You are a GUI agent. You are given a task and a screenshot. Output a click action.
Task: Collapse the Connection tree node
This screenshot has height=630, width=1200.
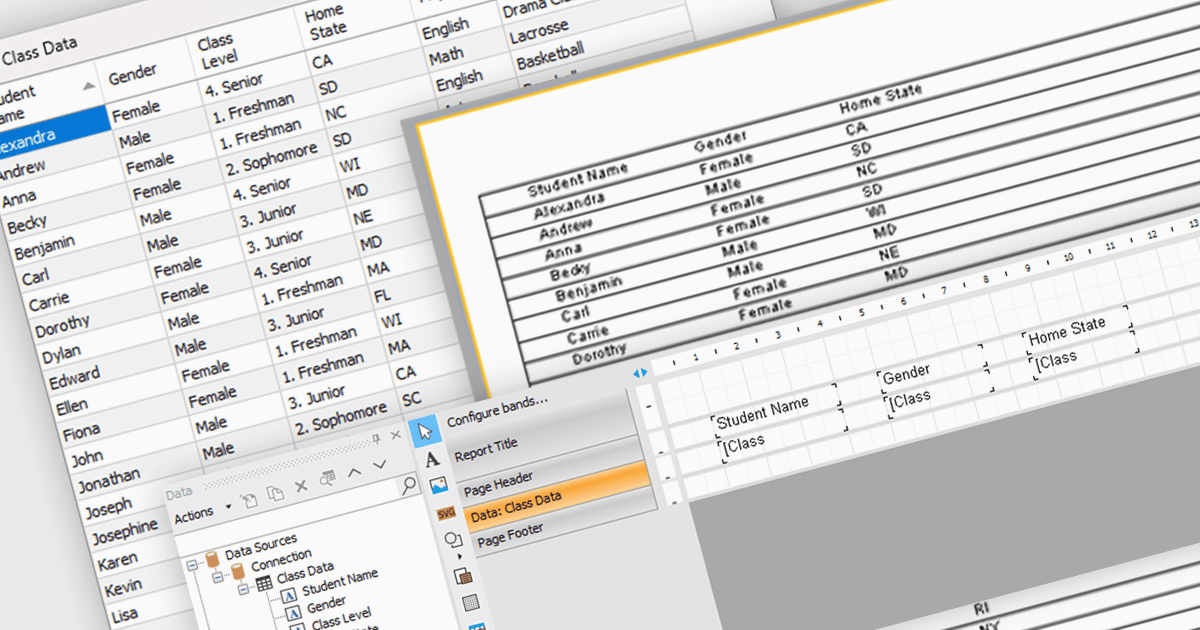point(218,575)
